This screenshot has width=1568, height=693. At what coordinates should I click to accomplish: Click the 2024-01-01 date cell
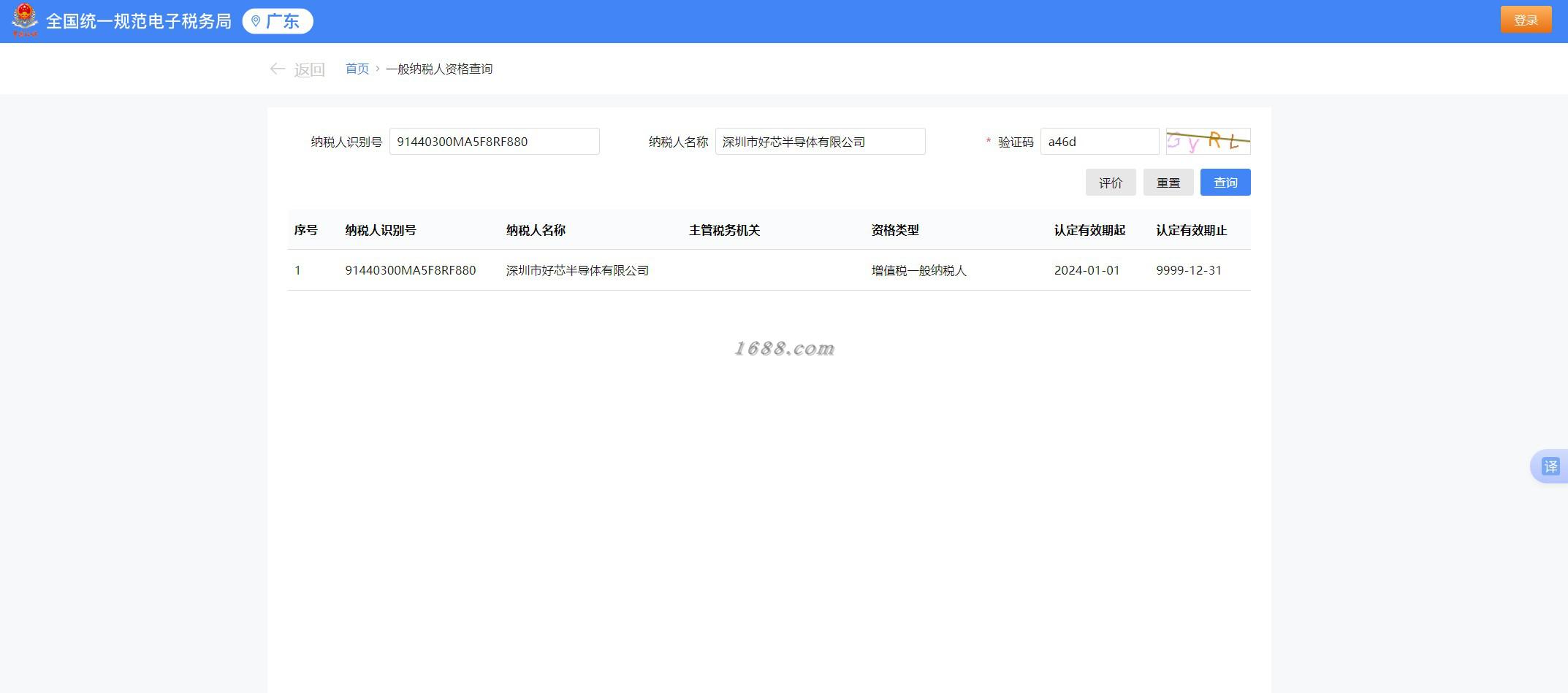pyautogui.click(x=1086, y=270)
